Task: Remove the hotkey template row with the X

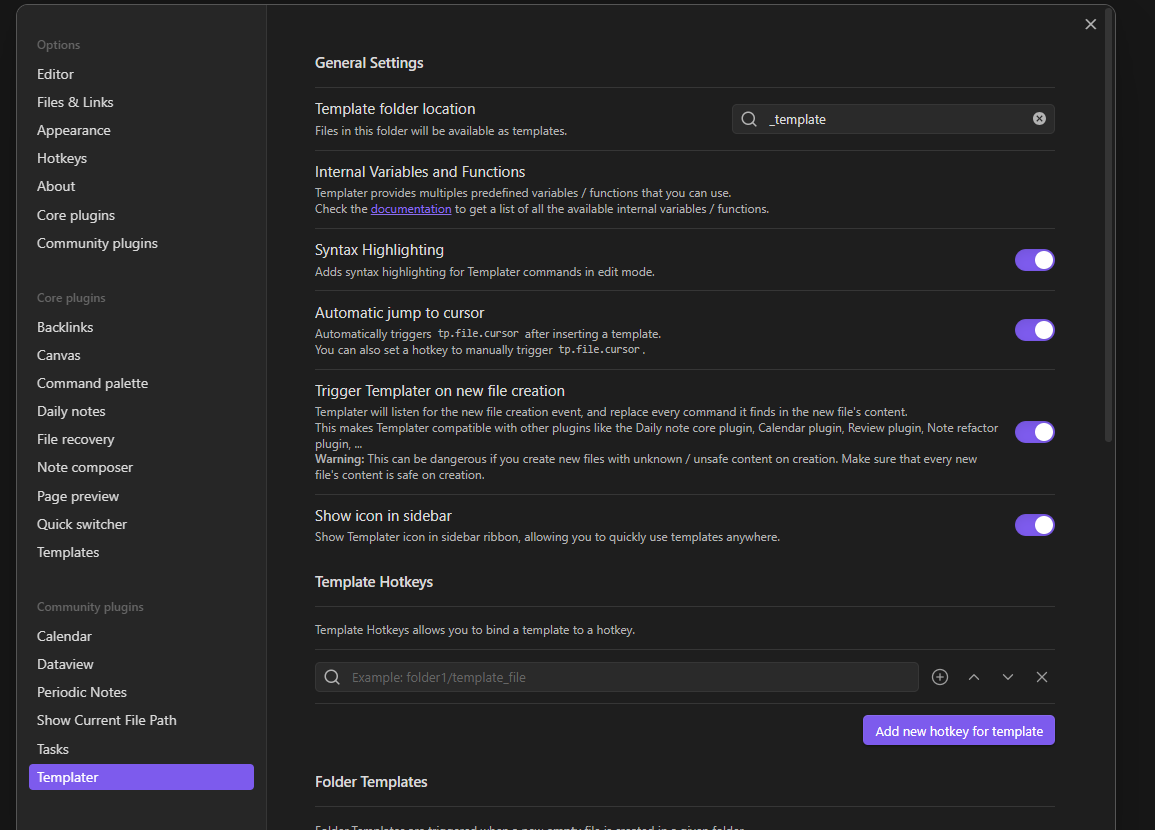Action: coord(1041,677)
